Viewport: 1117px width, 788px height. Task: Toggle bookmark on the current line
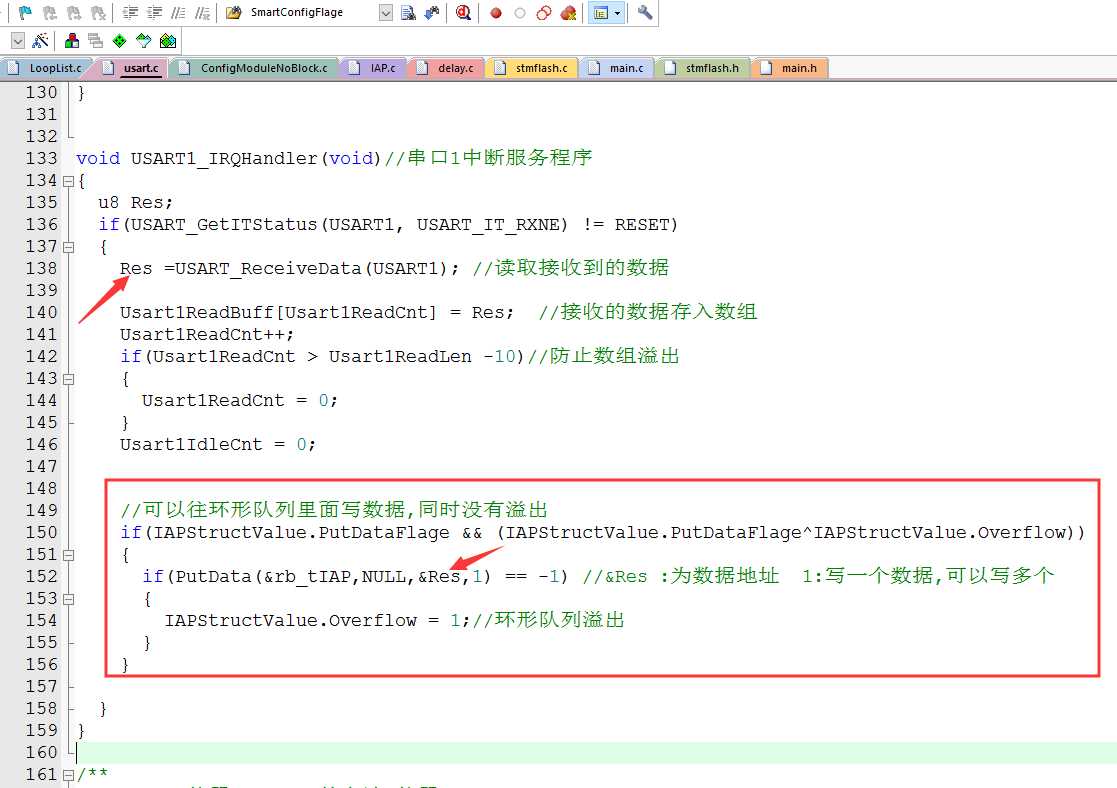click(x=26, y=12)
